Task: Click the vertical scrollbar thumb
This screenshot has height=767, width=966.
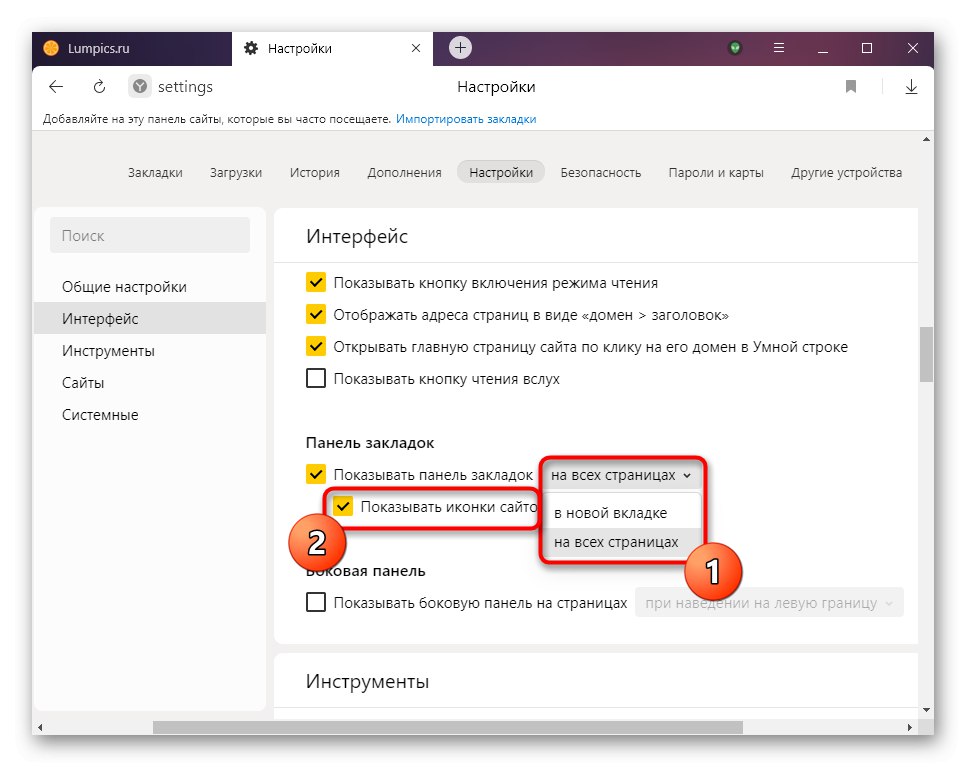Action: click(x=926, y=355)
